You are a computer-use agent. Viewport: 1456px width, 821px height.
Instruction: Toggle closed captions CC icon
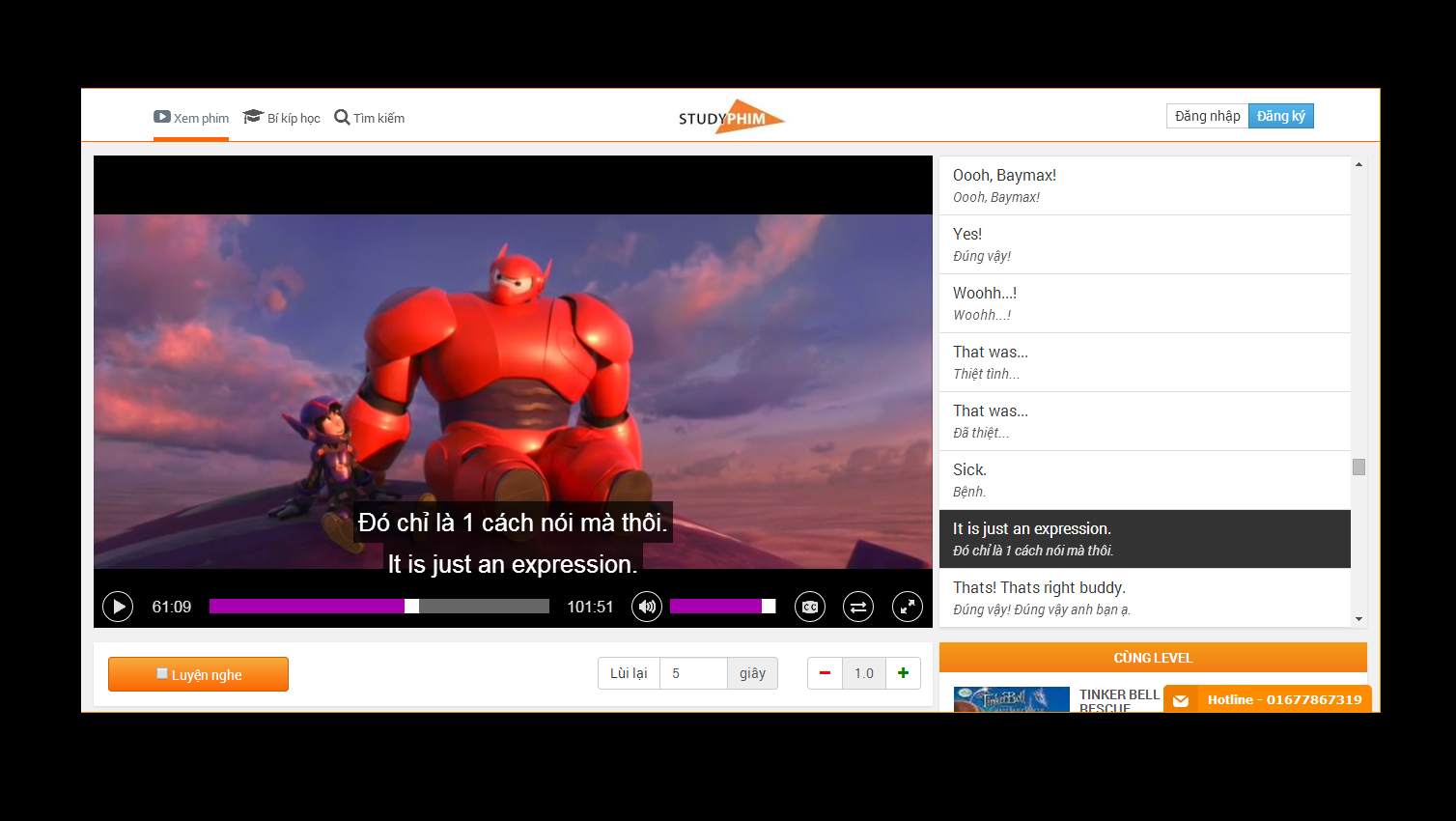click(810, 607)
